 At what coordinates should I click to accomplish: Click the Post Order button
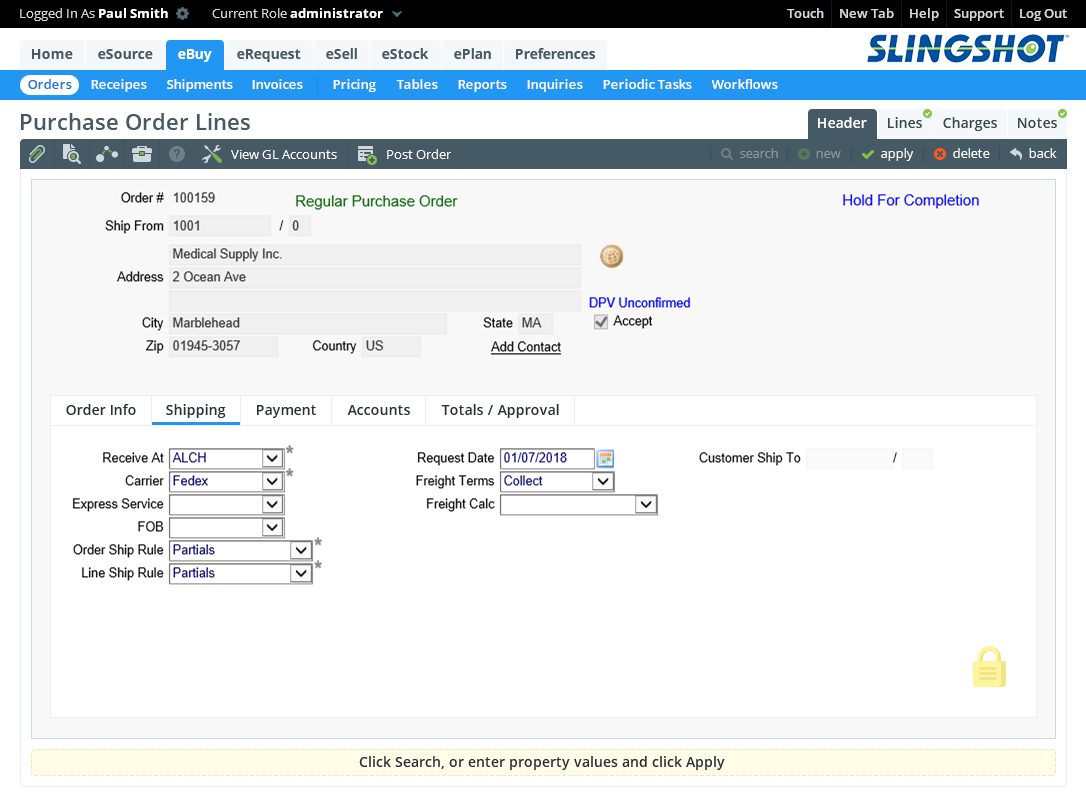point(405,154)
